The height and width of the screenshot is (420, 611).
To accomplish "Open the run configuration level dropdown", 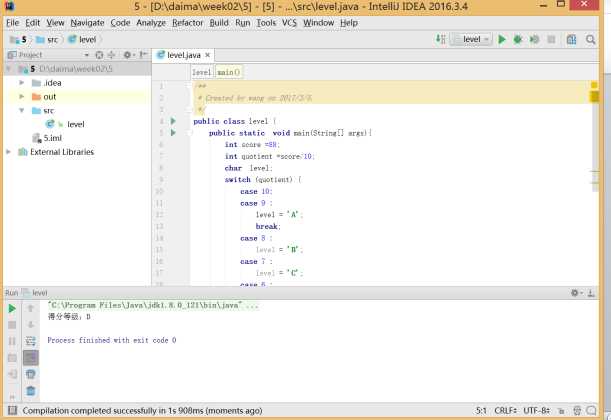I will [x=471, y=39].
